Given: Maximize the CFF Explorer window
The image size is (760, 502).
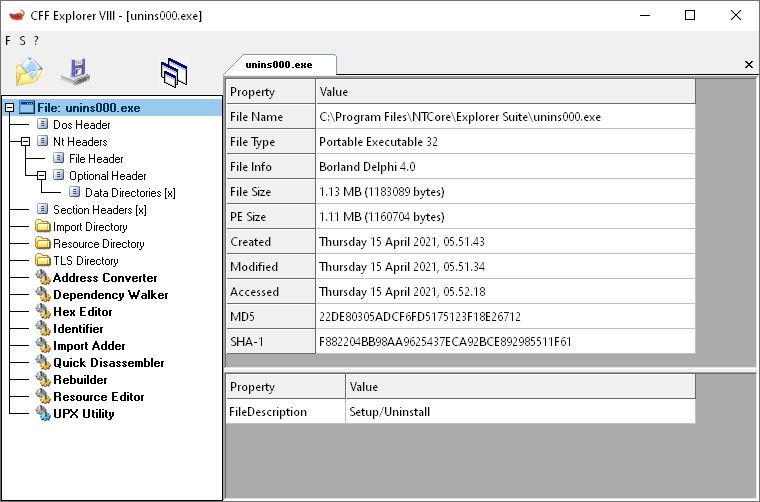Looking at the screenshot, I should 690,16.
